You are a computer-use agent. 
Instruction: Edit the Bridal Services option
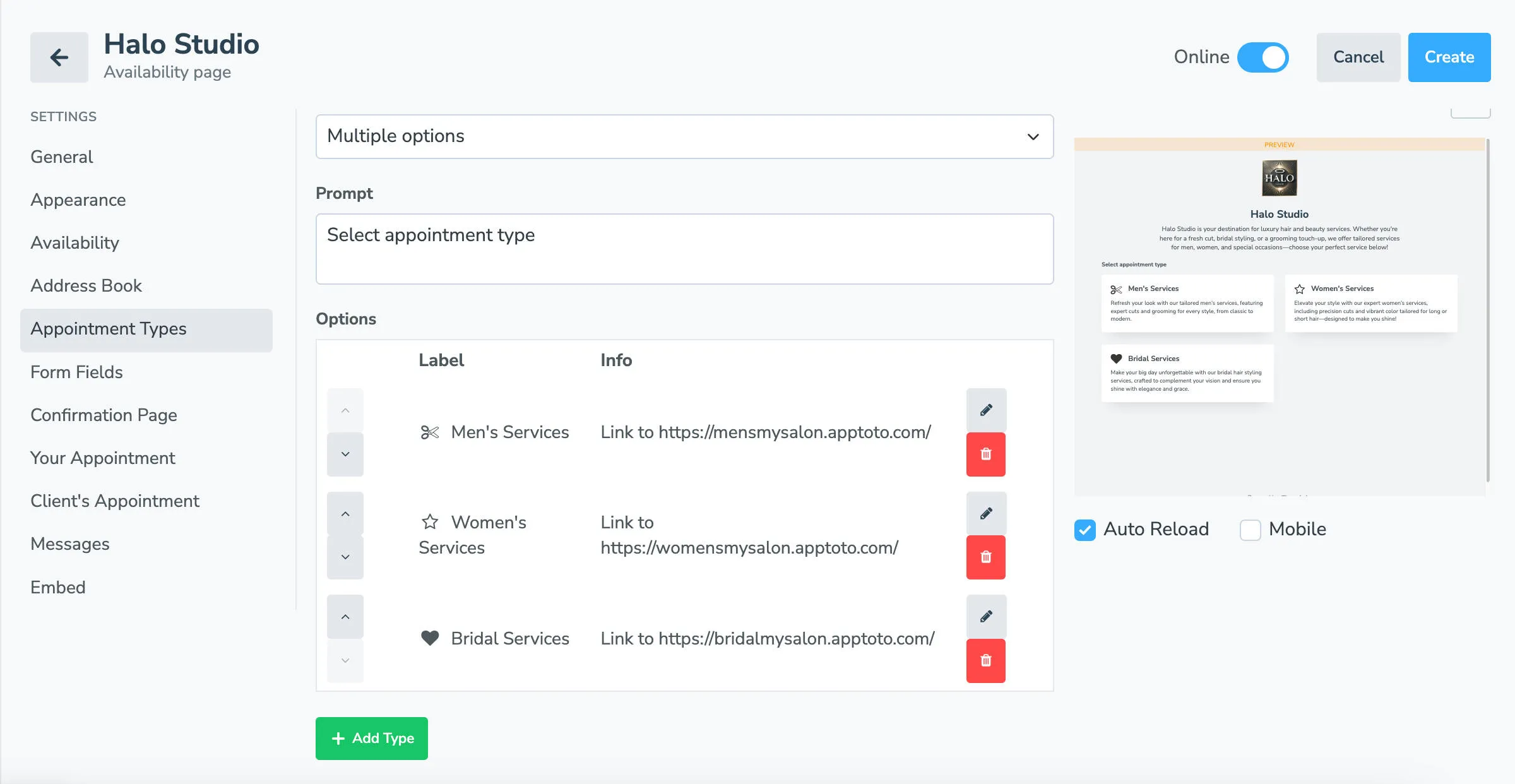[x=985, y=617]
